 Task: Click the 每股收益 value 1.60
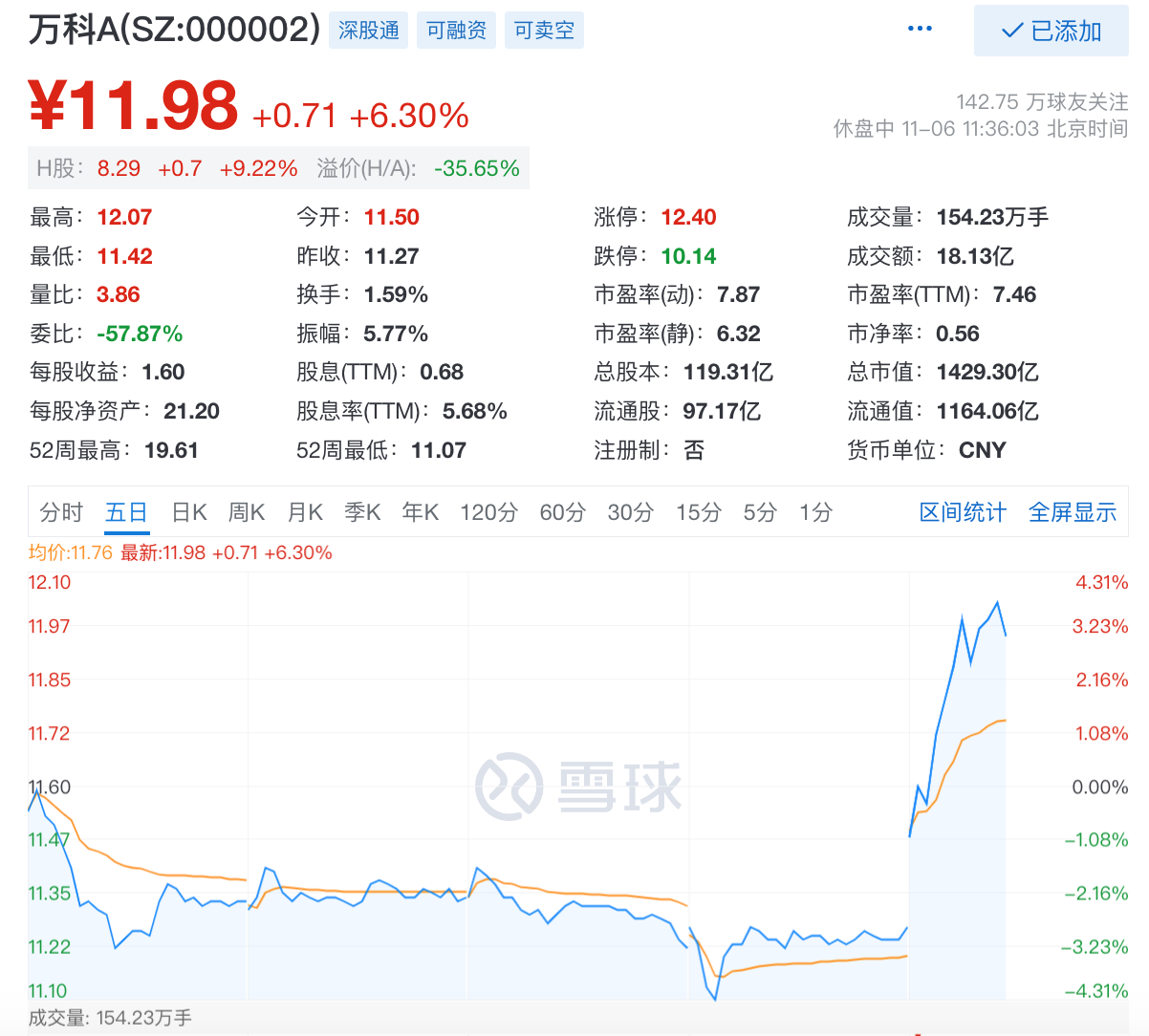[163, 372]
